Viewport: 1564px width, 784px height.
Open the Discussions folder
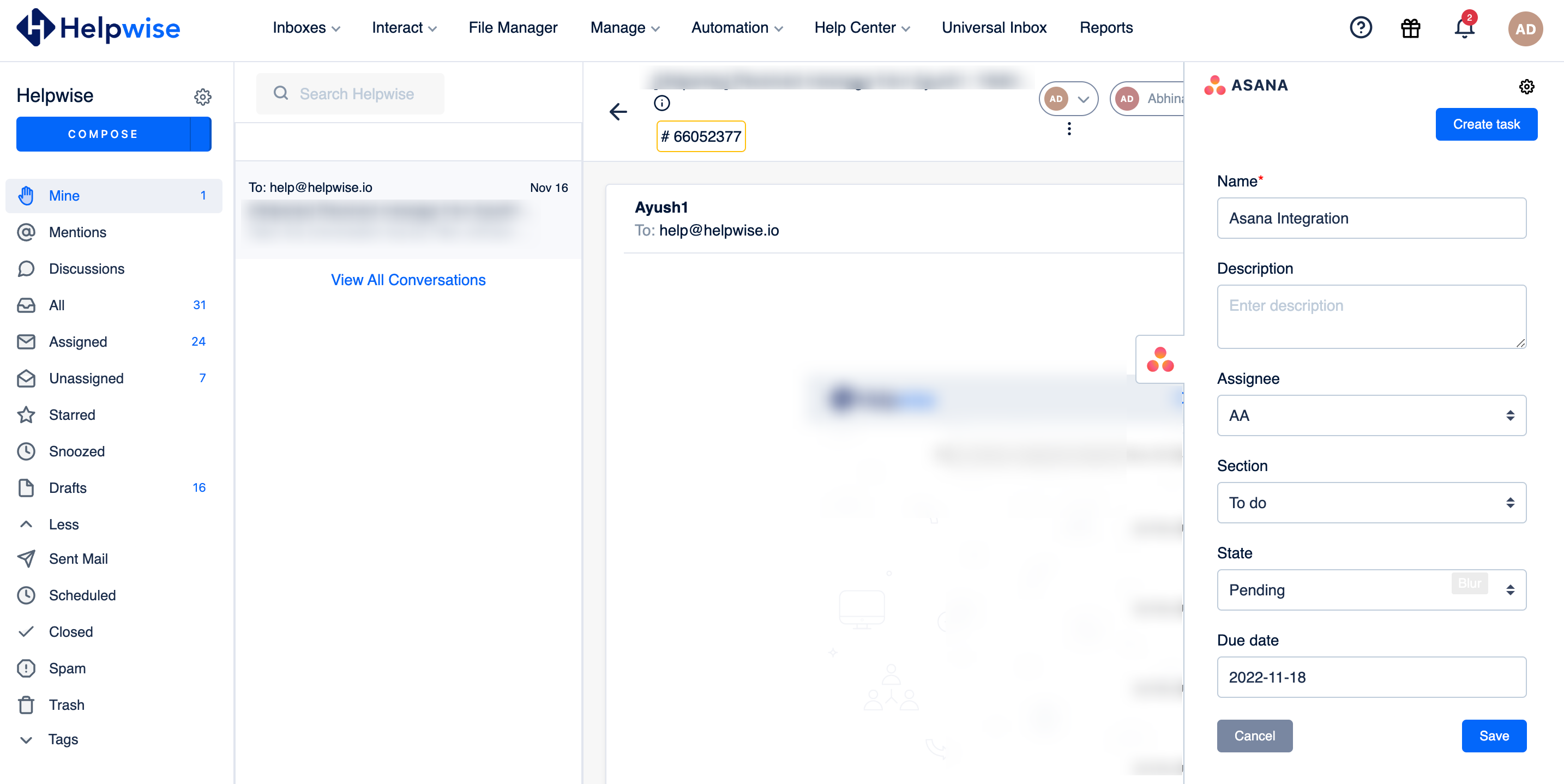tap(113, 268)
